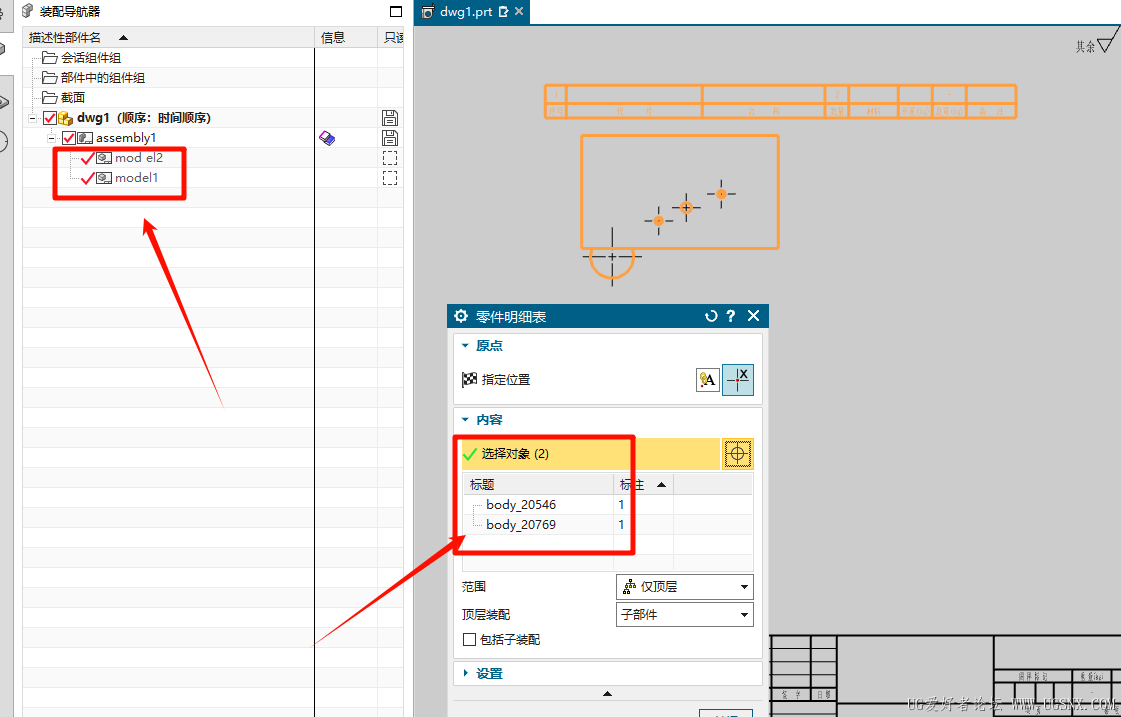Click the Read-only column header
This screenshot has width=1121, height=717.
coord(391,37)
